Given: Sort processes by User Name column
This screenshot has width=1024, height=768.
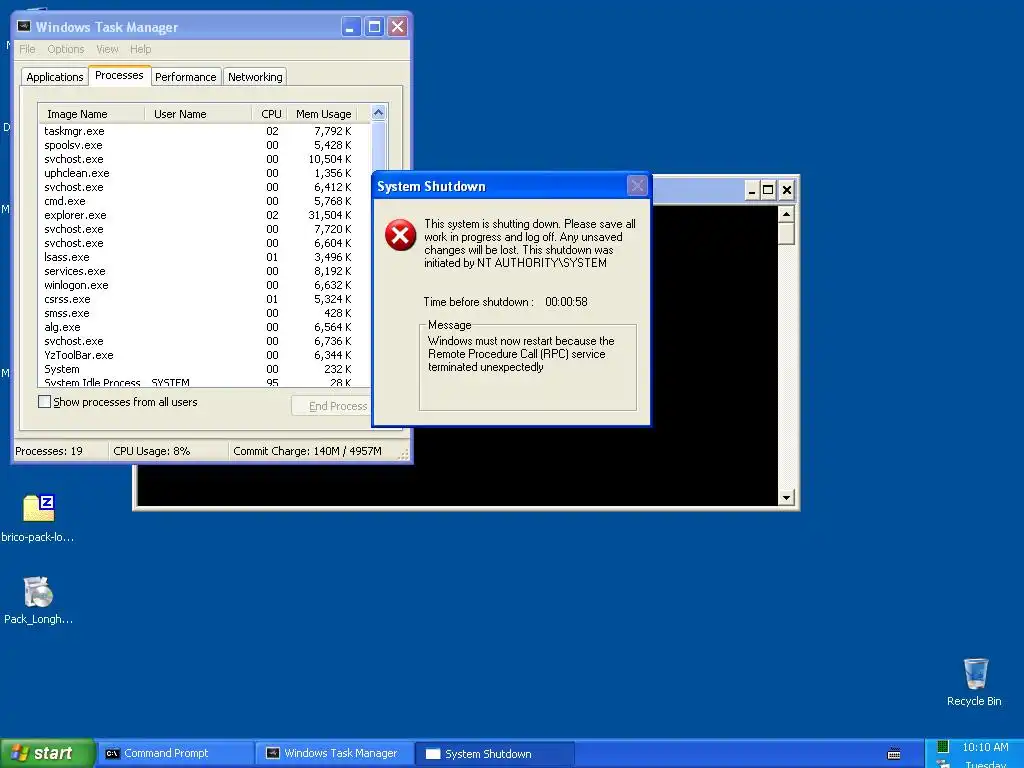Looking at the screenshot, I should (198, 114).
